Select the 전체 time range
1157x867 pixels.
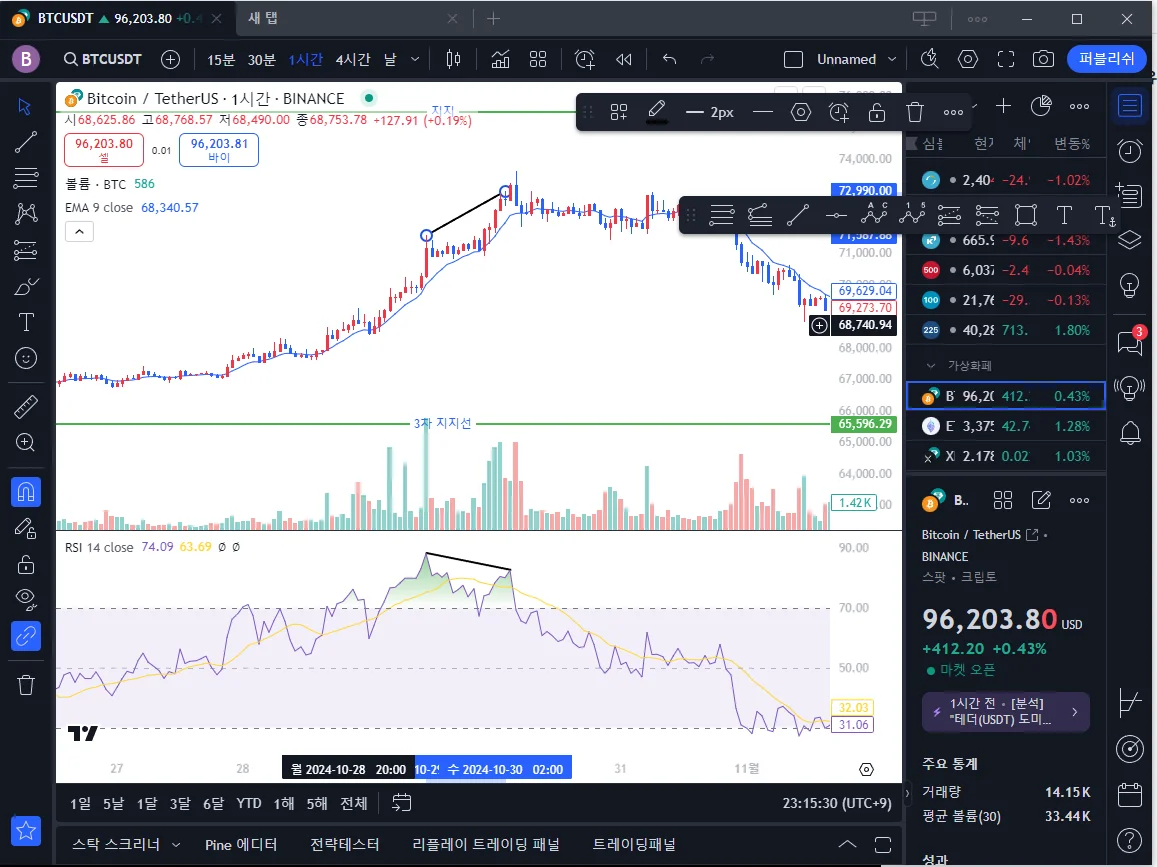[353, 804]
